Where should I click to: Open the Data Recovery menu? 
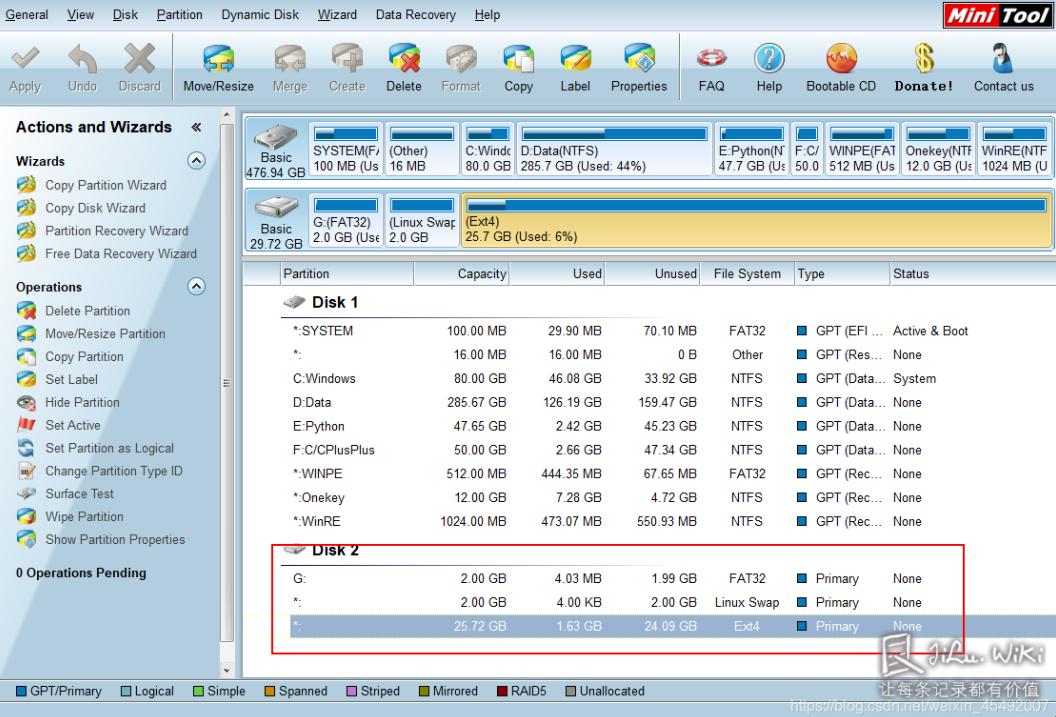point(416,14)
